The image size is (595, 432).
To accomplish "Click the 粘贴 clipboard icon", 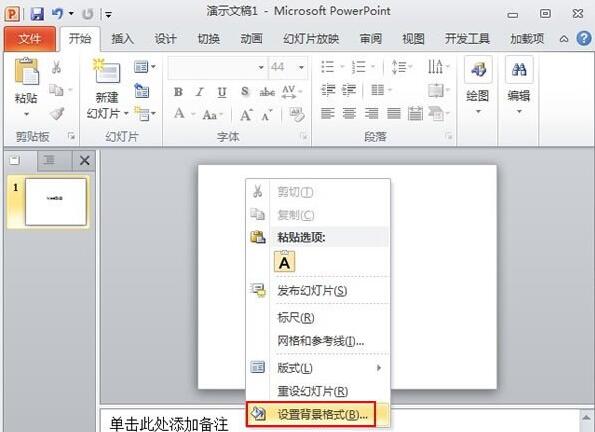I will click(x=26, y=71).
